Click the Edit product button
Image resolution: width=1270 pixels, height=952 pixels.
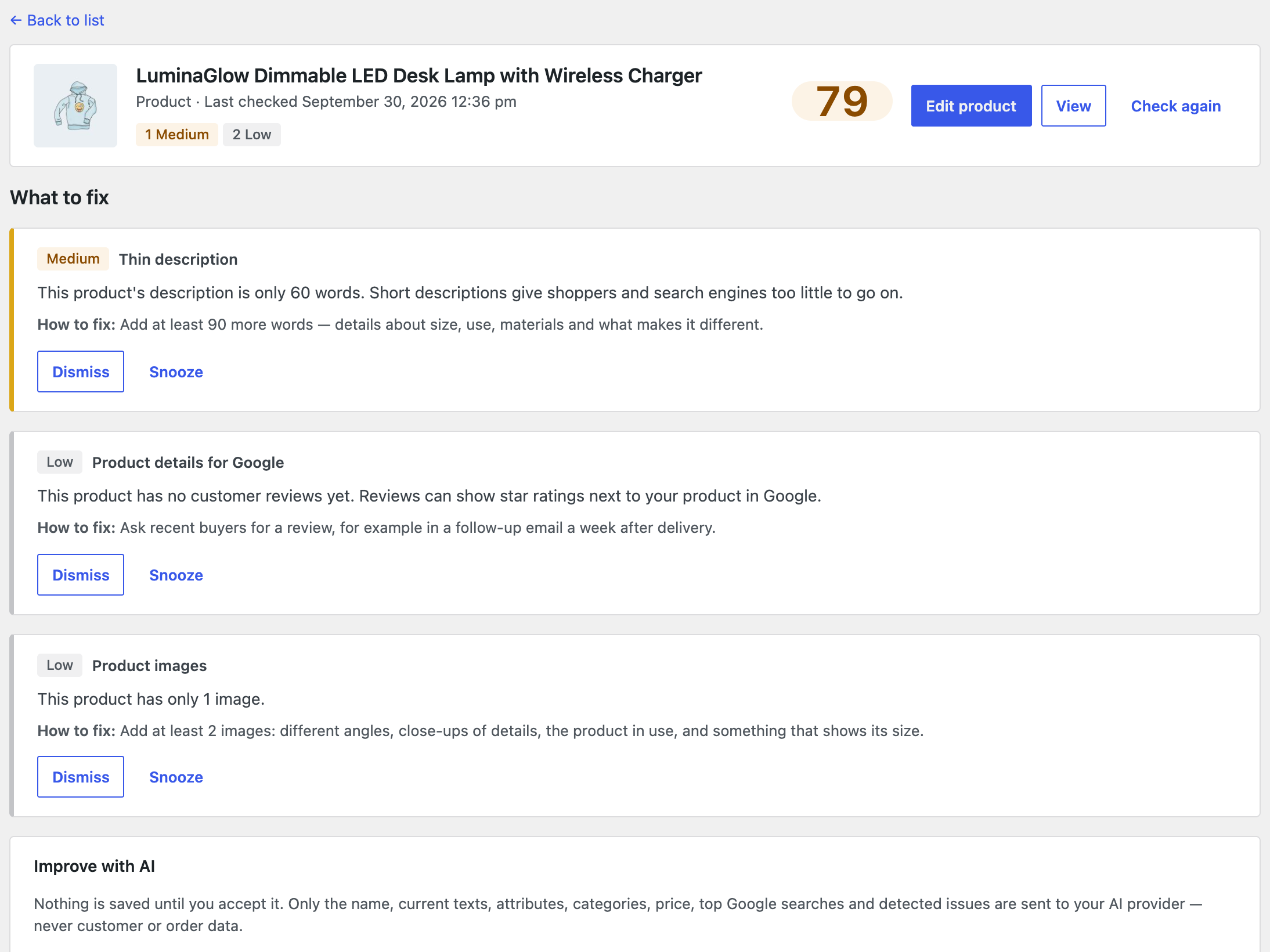tap(971, 106)
